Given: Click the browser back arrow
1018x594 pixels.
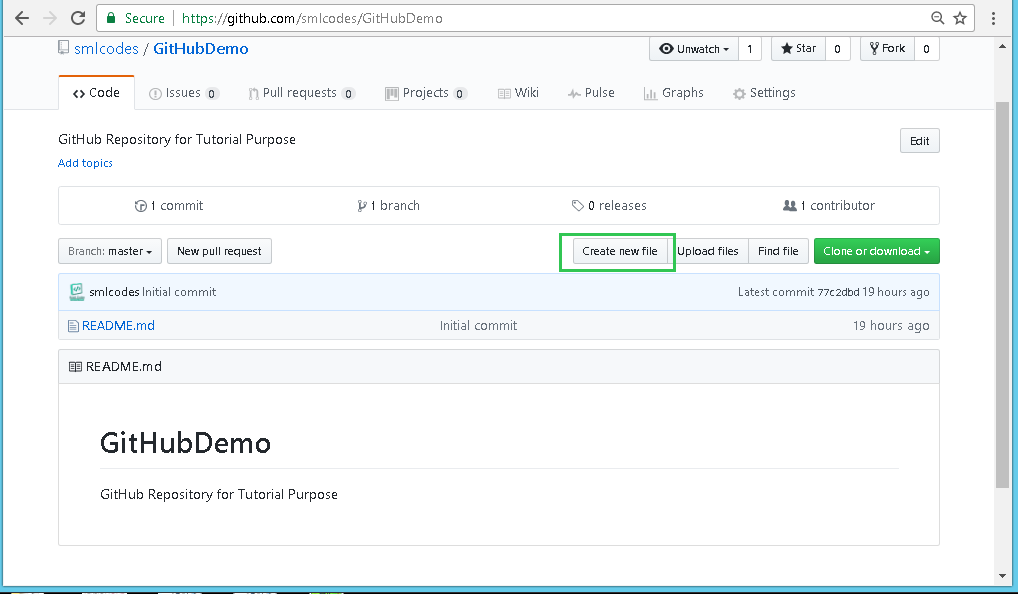Looking at the screenshot, I should (21, 18).
